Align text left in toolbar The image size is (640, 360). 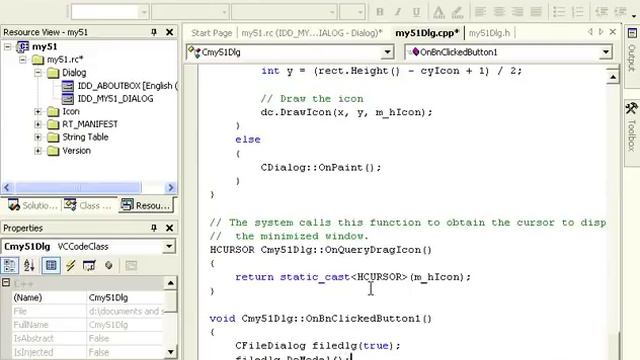[x=480, y=12]
